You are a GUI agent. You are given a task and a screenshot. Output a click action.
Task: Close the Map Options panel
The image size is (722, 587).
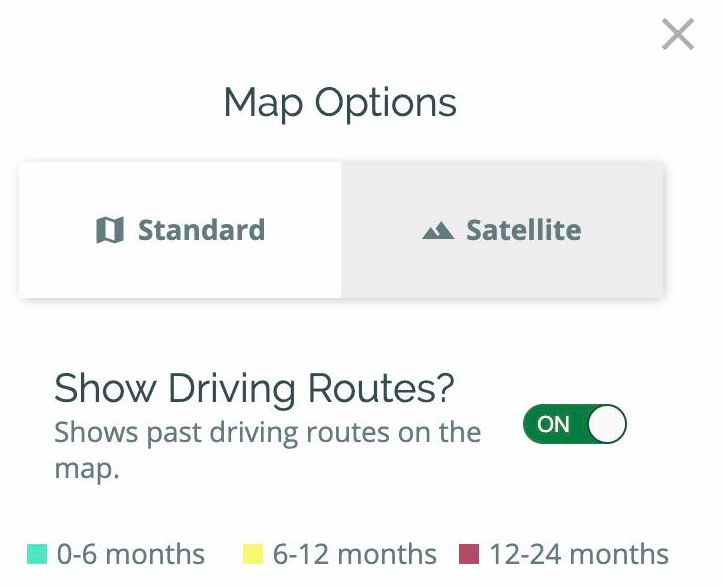point(677,35)
